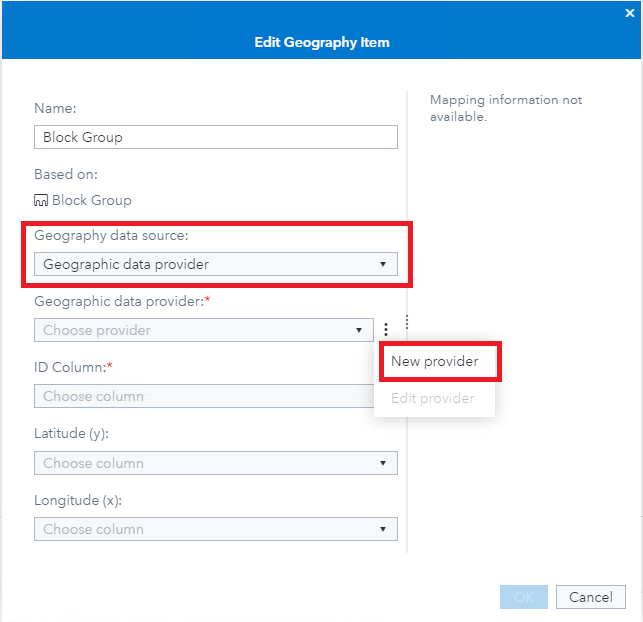
Task: Click the 'Mapping information not available' message
Action: [x=506, y=108]
